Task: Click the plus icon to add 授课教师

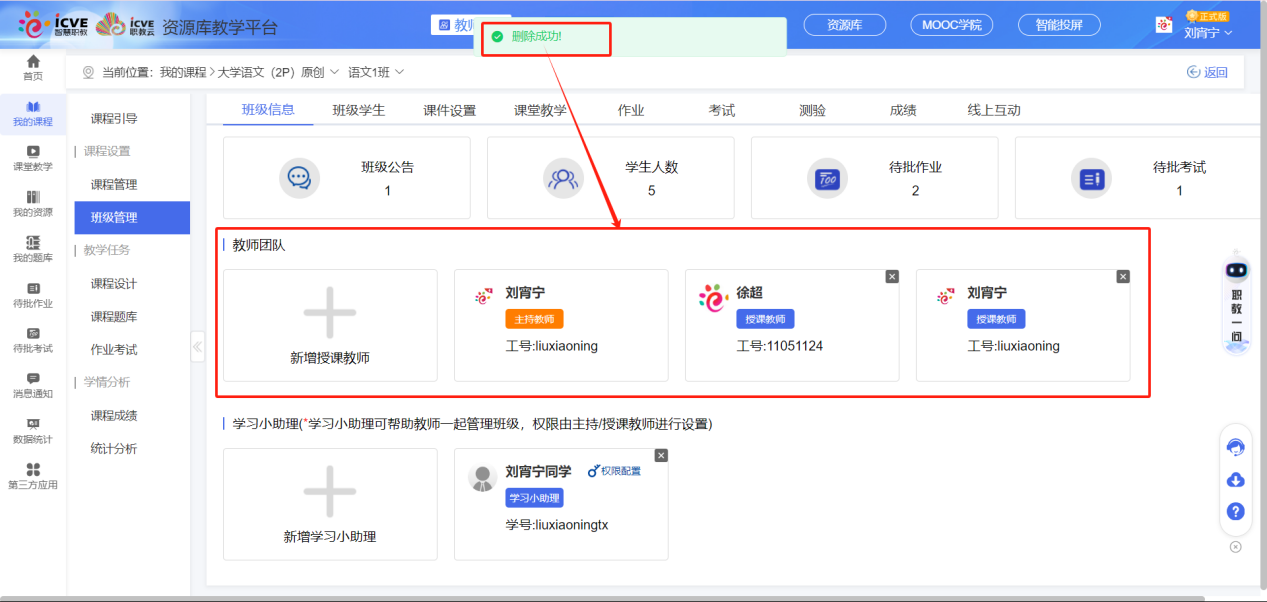Action: pyautogui.click(x=329, y=313)
